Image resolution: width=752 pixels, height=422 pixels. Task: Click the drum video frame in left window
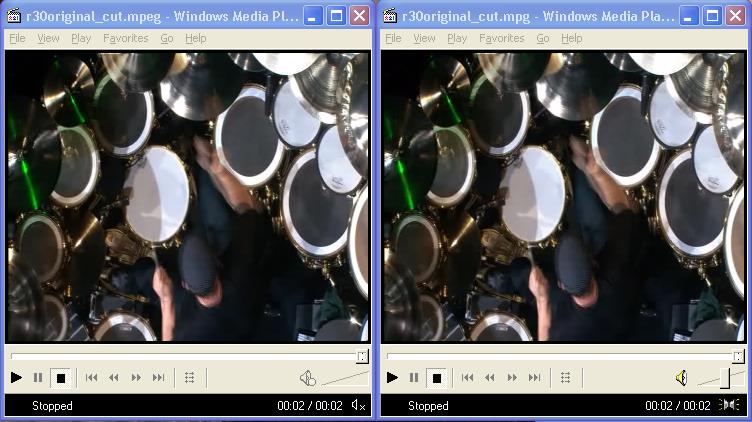[187, 197]
